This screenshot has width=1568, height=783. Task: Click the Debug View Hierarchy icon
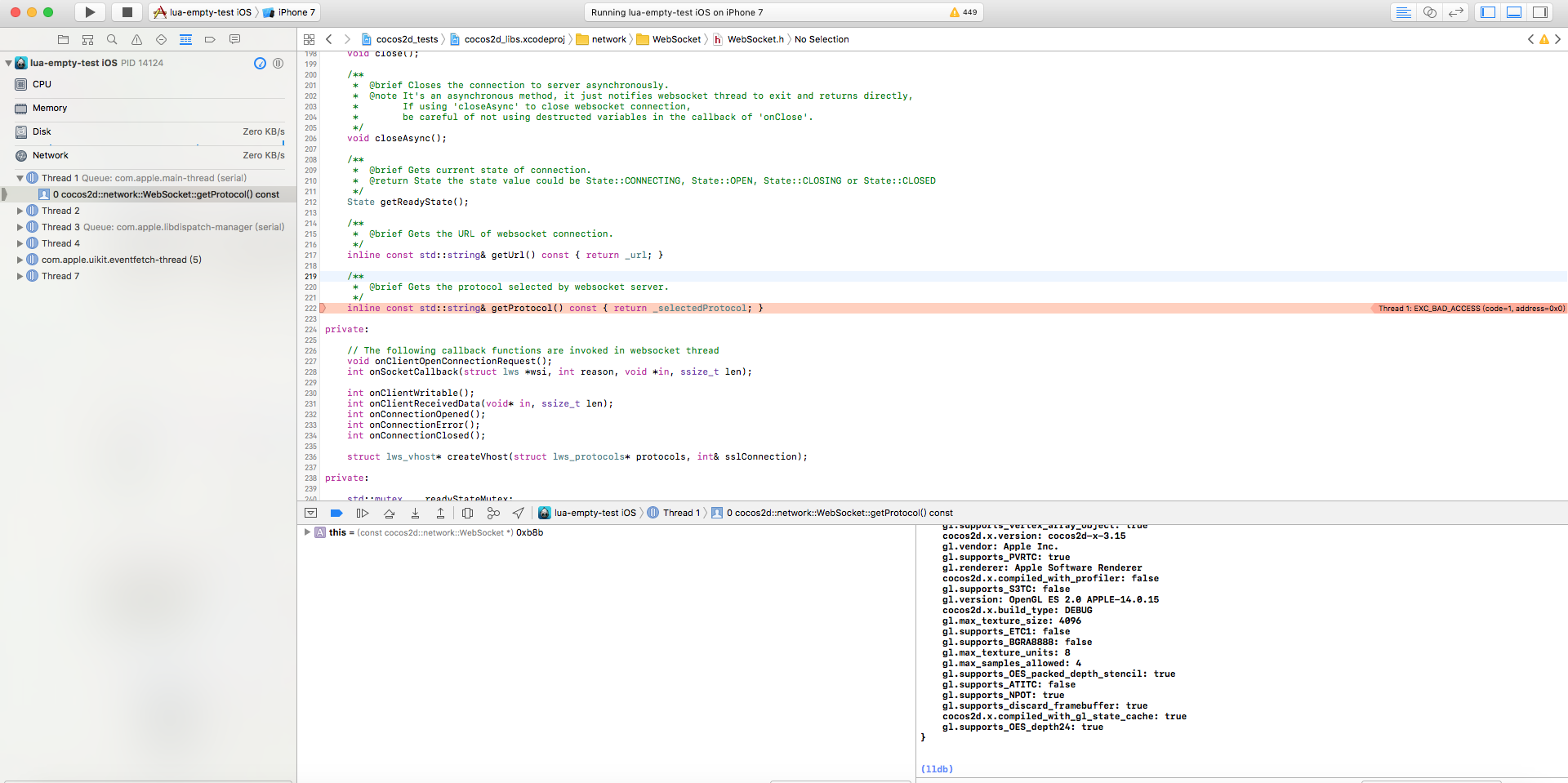coord(467,514)
